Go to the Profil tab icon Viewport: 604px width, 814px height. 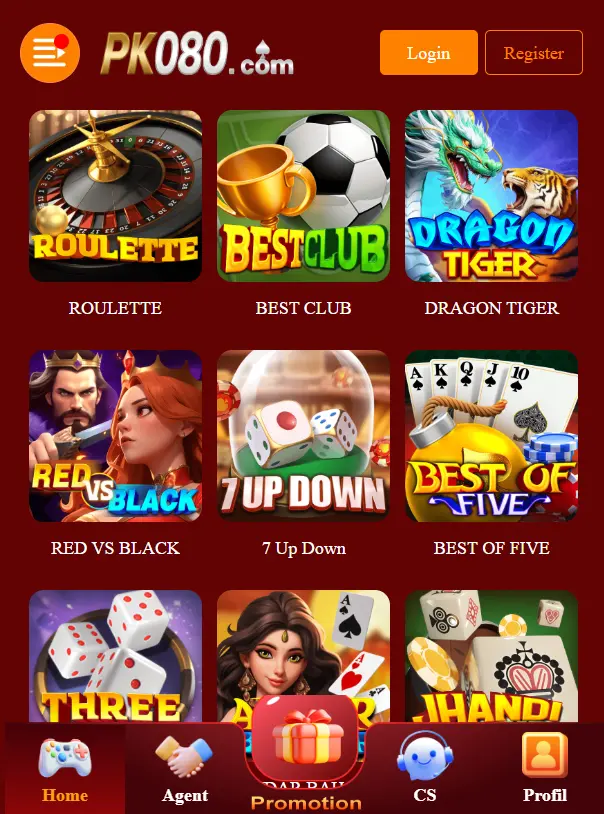544,755
